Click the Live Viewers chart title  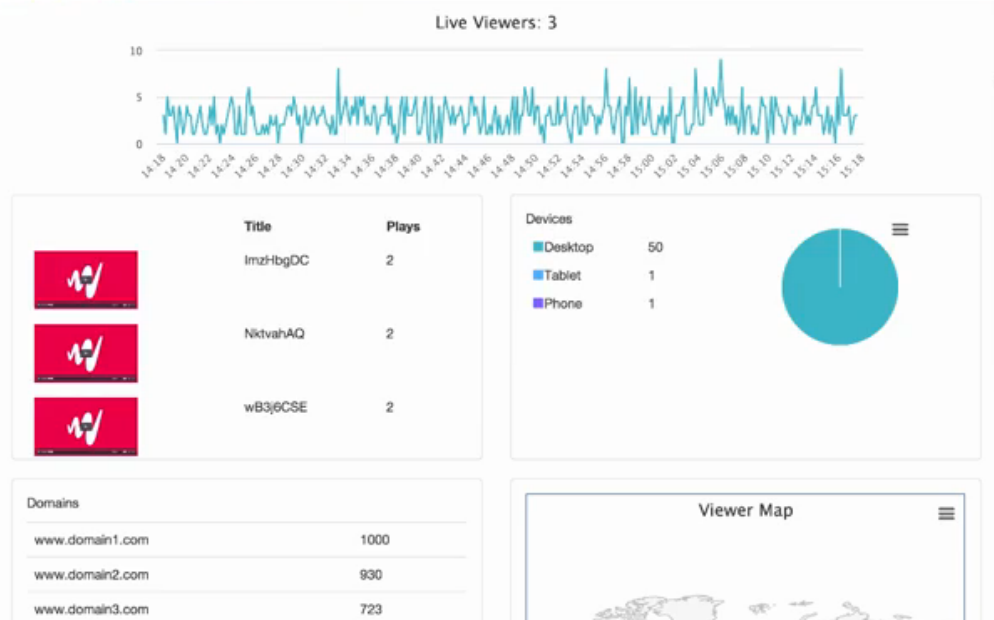pyautogui.click(x=496, y=22)
